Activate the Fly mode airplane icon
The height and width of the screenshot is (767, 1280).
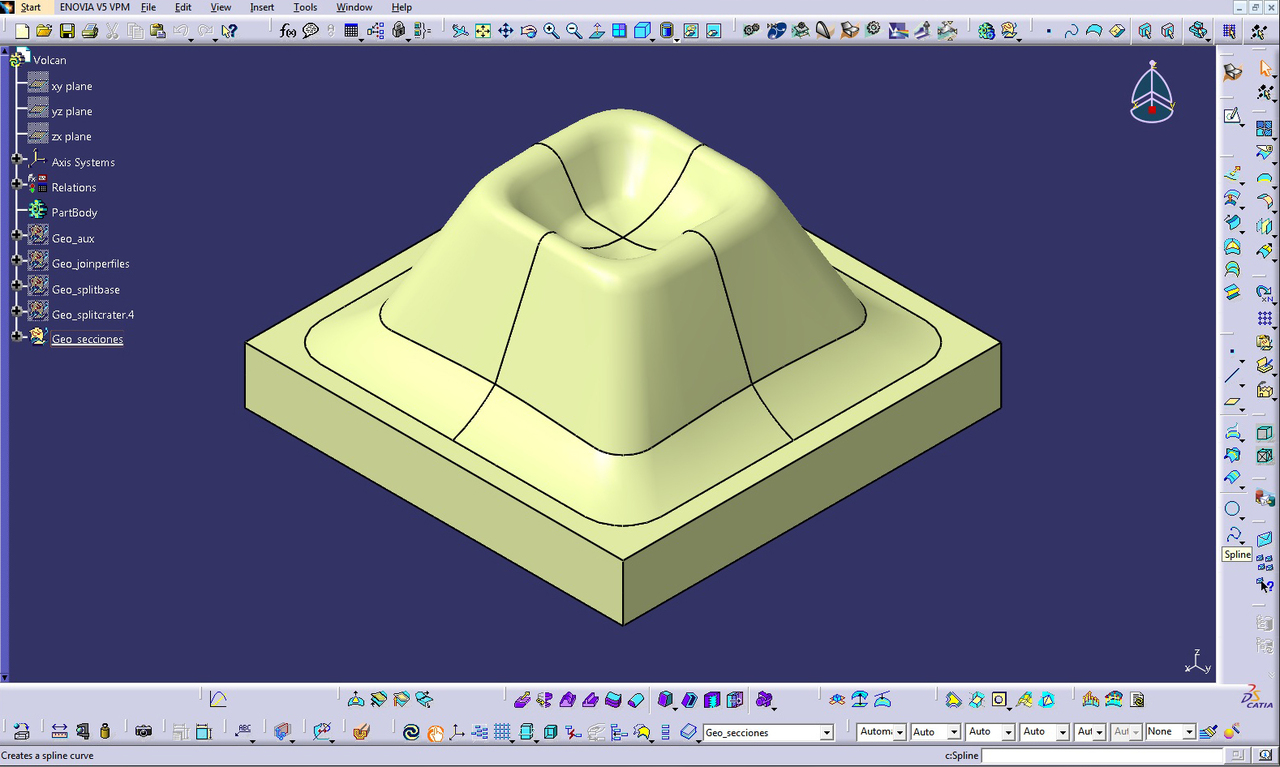(460, 31)
